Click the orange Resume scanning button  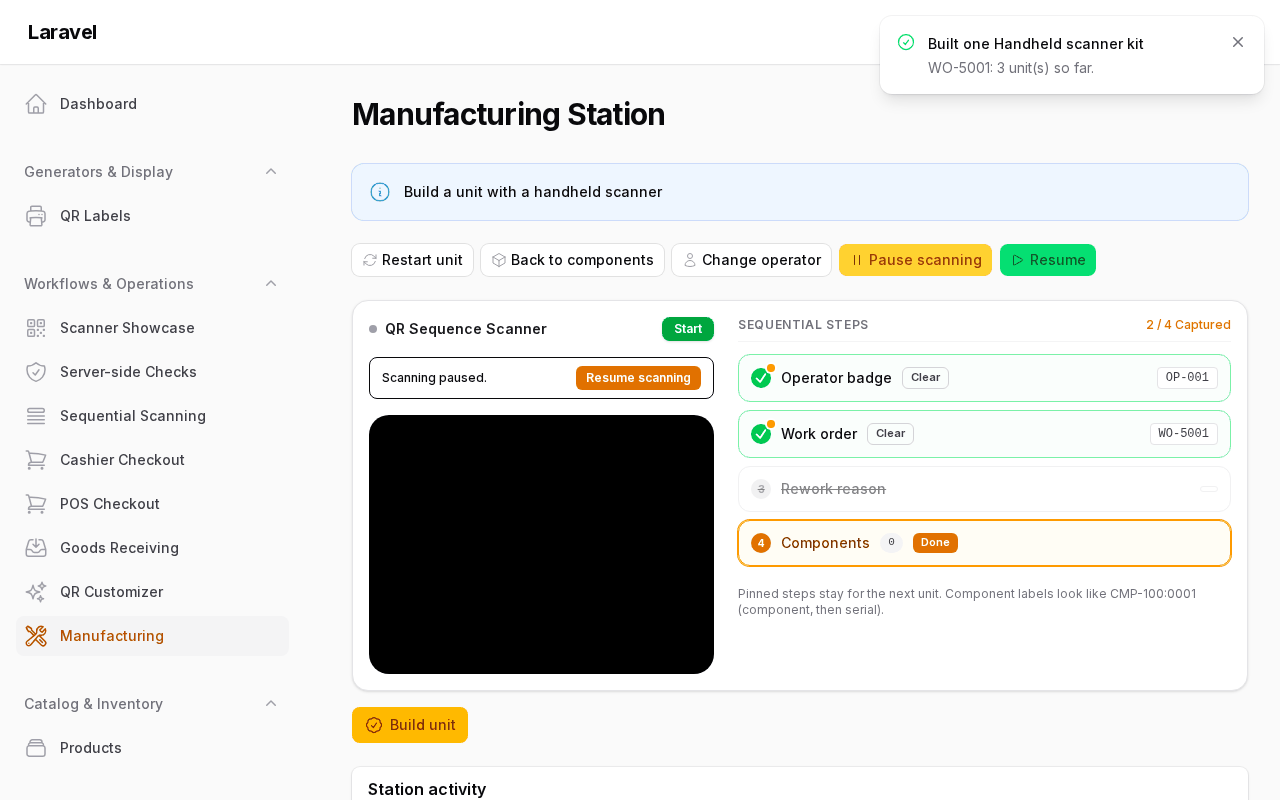[638, 378]
